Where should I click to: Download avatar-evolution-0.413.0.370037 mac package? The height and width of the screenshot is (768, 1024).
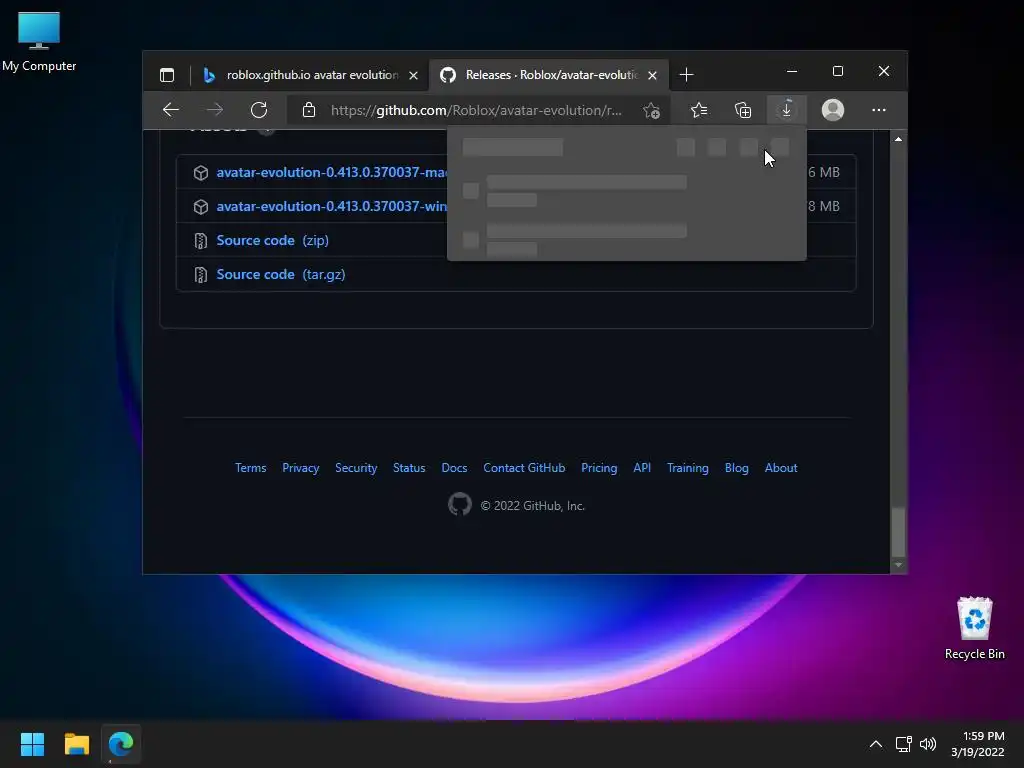tap(332, 172)
